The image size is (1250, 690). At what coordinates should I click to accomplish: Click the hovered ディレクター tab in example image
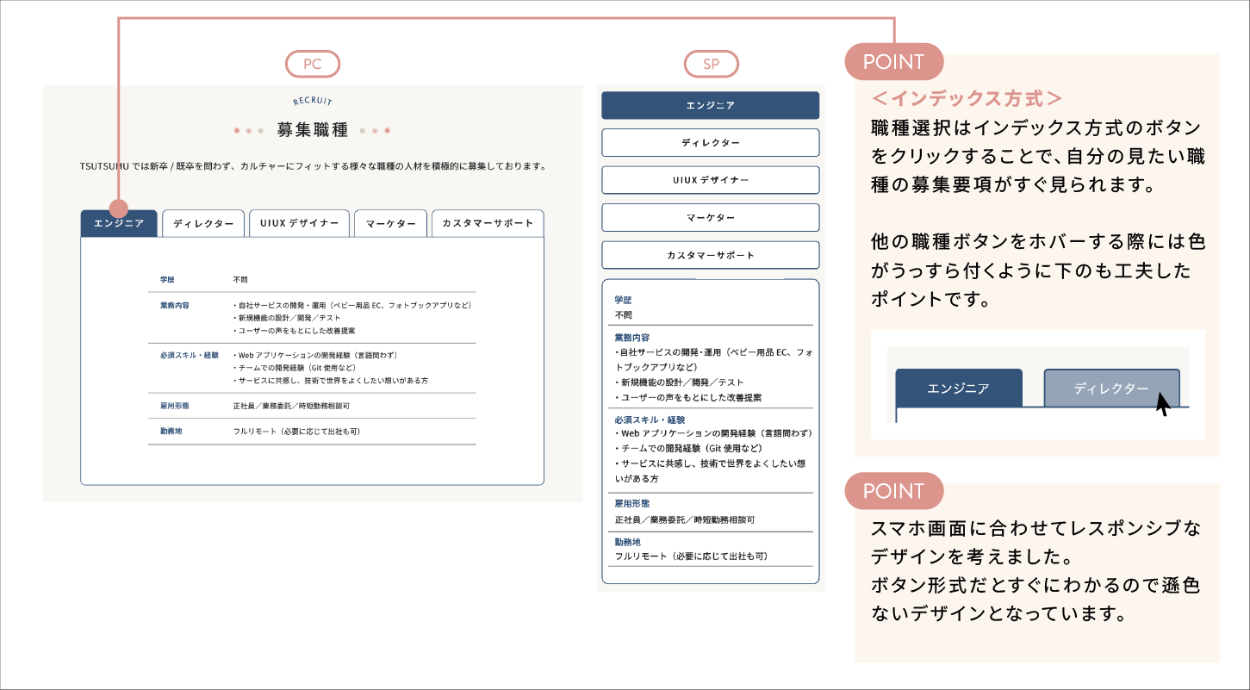(x=1111, y=388)
